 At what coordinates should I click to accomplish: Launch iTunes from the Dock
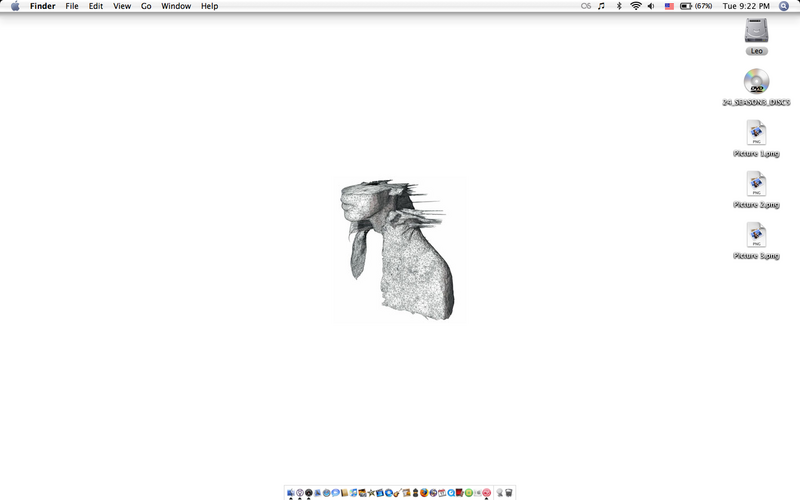(353, 493)
